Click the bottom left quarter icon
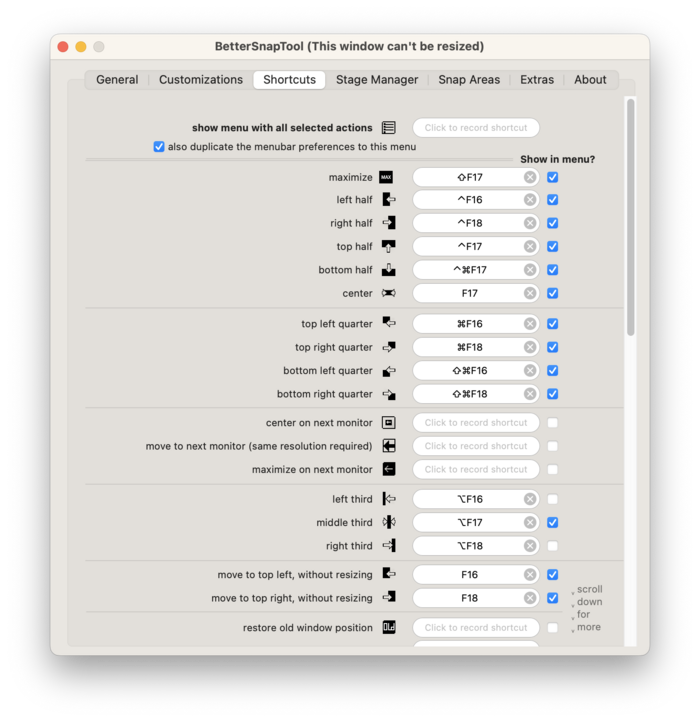This screenshot has height=722, width=700. pos(389,371)
